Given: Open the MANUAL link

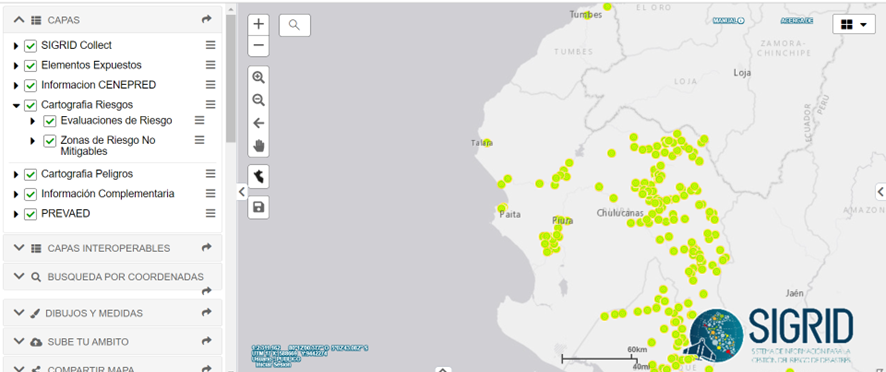Looking at the screenshot, I should coord(728,20).
